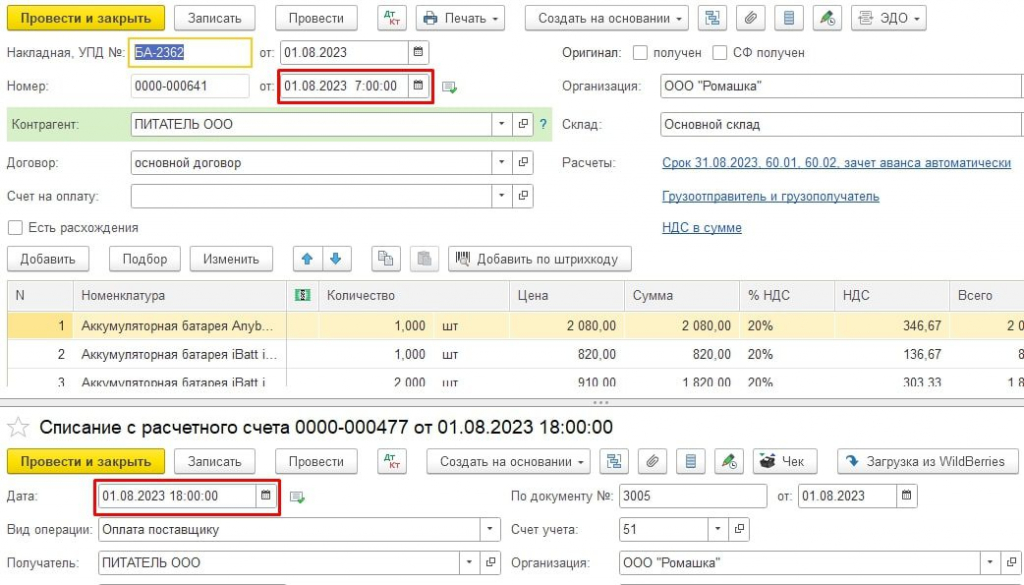Open the Счет учета 51 item icon
Viewport: 1024px width, 585px height.
pos(739,529)
